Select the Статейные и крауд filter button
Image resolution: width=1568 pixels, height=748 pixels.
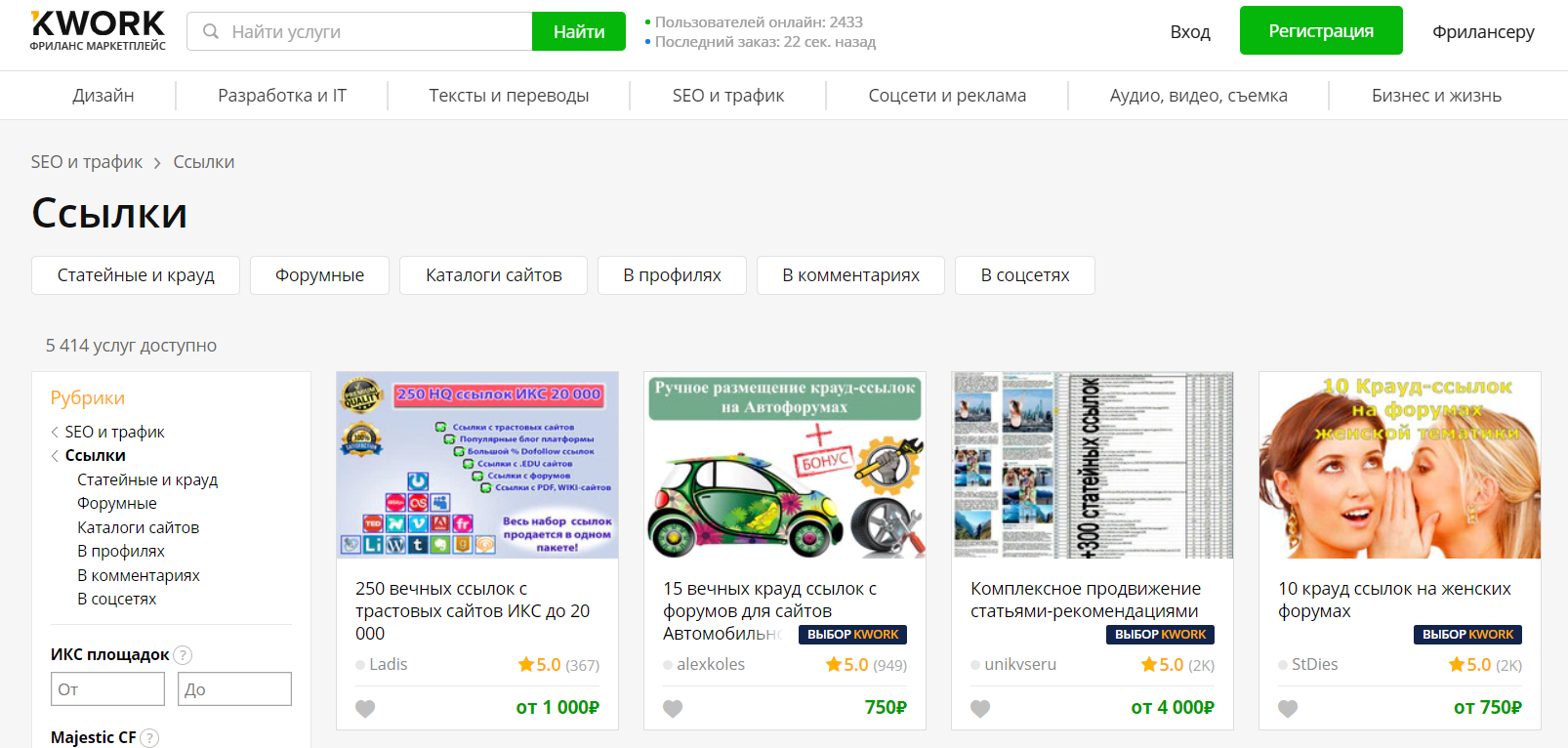pos(136,275)
